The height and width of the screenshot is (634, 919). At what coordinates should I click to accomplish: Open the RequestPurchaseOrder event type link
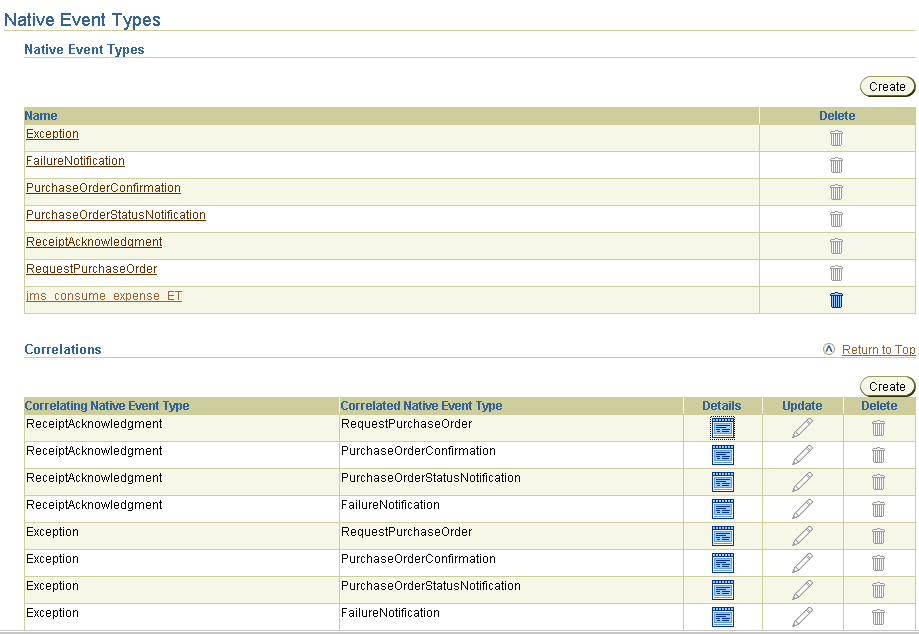91,268
